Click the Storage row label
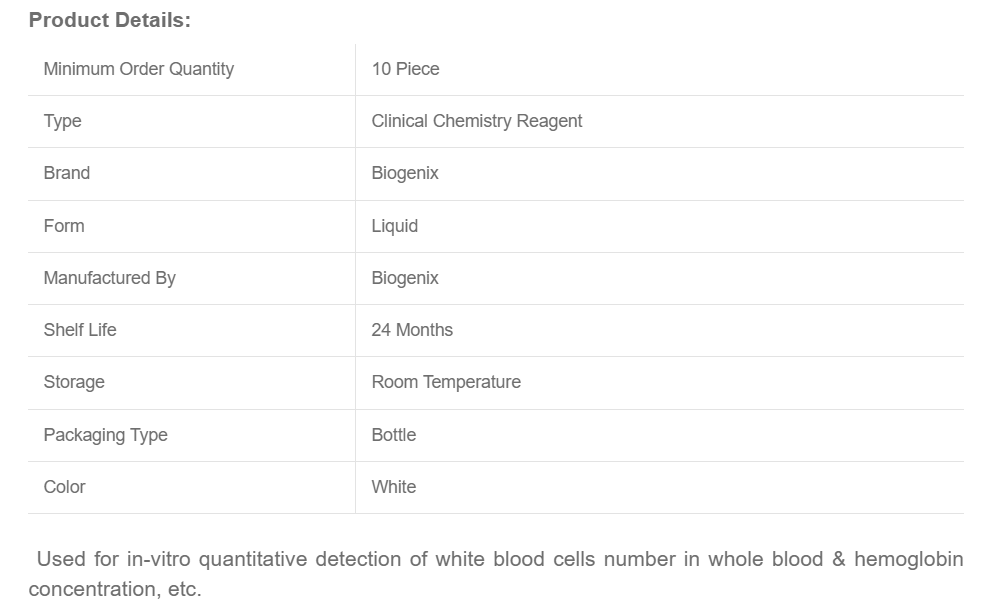The height and width of the screenshot is (605, 982). coord(73,382)
